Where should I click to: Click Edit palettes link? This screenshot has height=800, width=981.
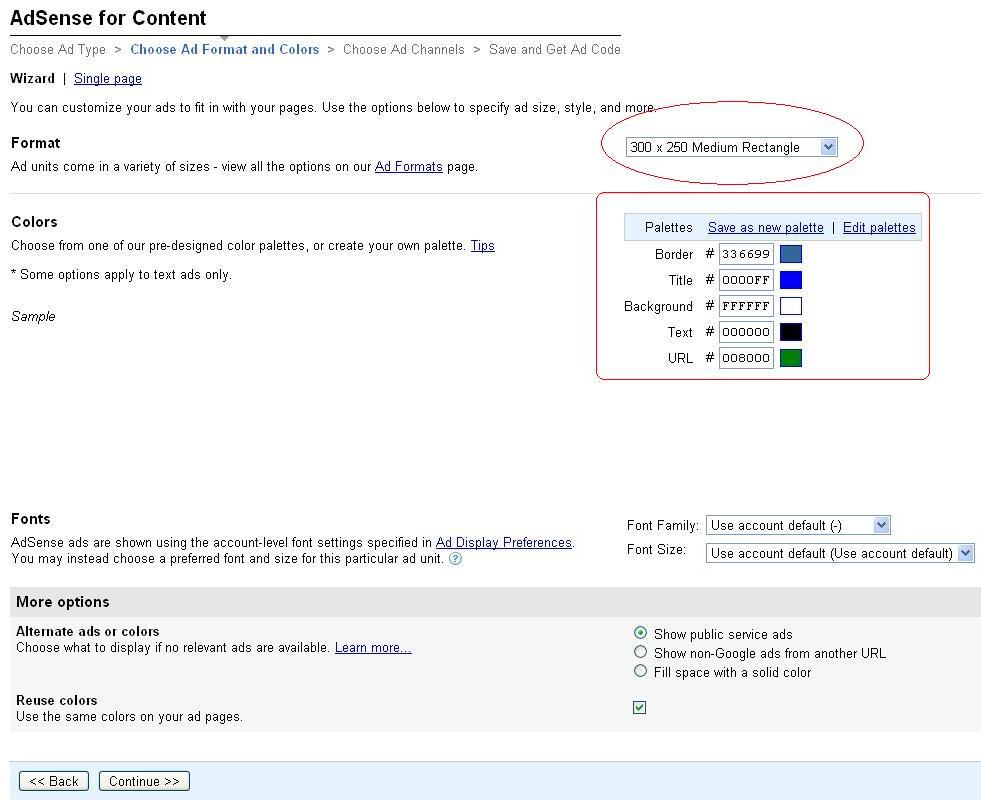tap(879, 228)
